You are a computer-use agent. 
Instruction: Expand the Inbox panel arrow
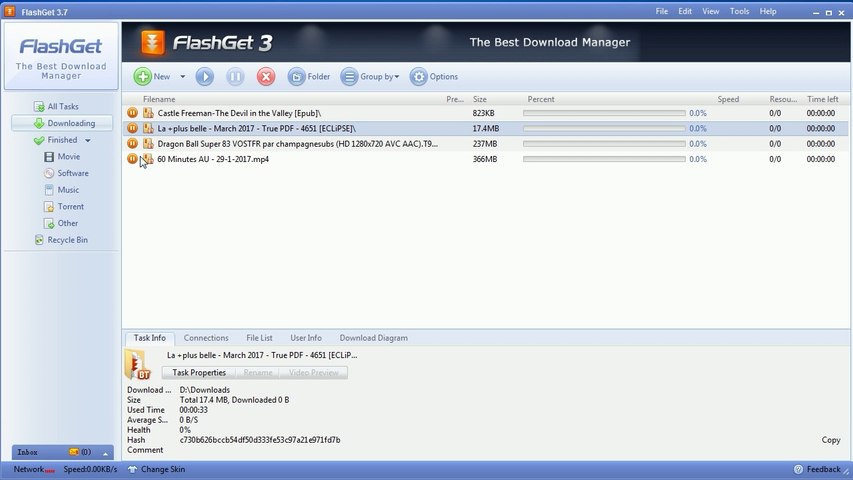[x=106, y=453]
